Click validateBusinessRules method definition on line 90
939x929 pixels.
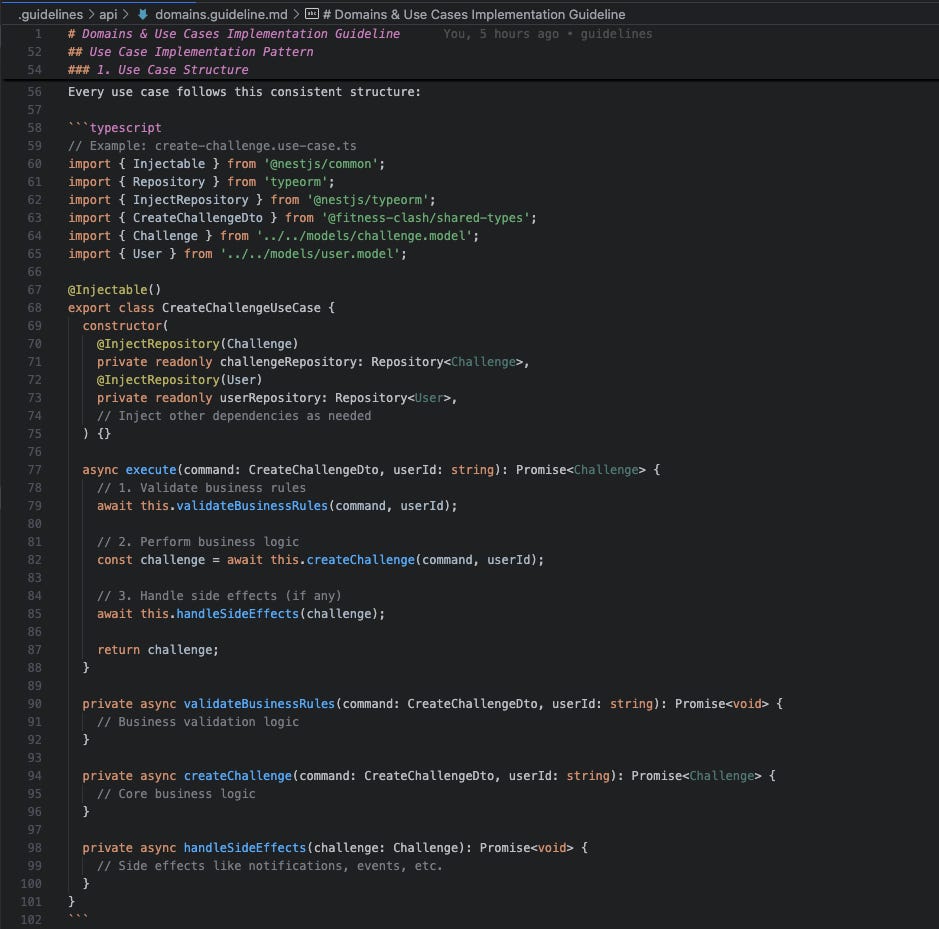pyautogui.click(x=259, y=704)
